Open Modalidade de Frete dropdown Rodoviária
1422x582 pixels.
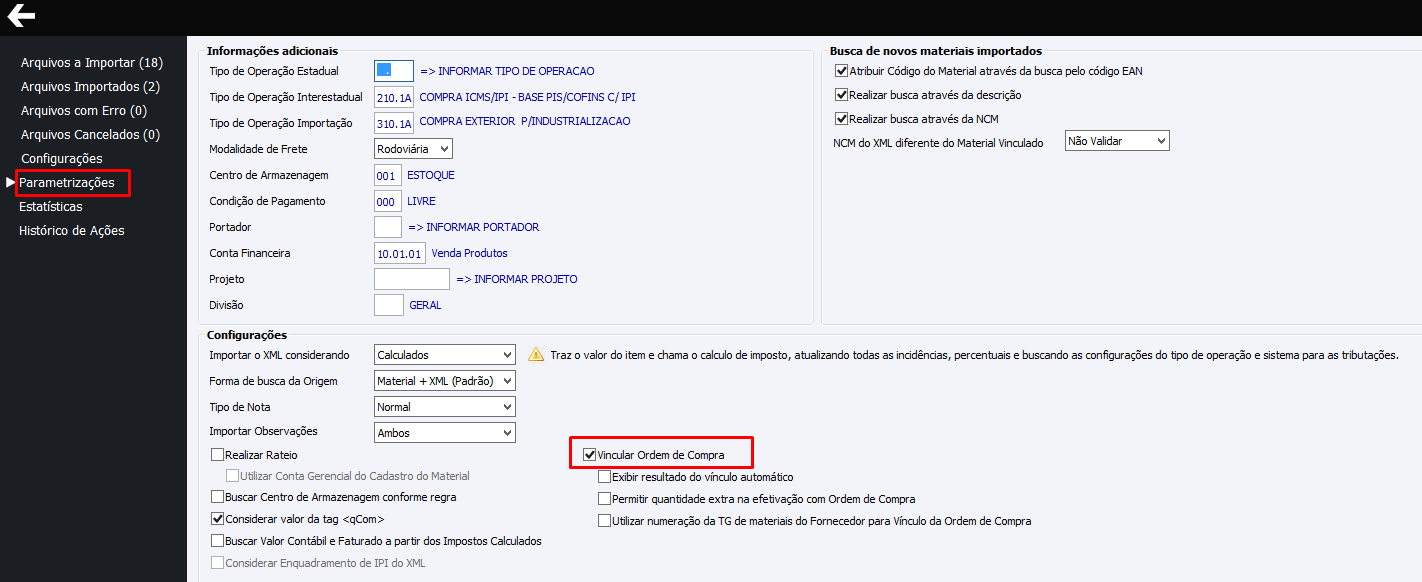[x=413, y=148]
